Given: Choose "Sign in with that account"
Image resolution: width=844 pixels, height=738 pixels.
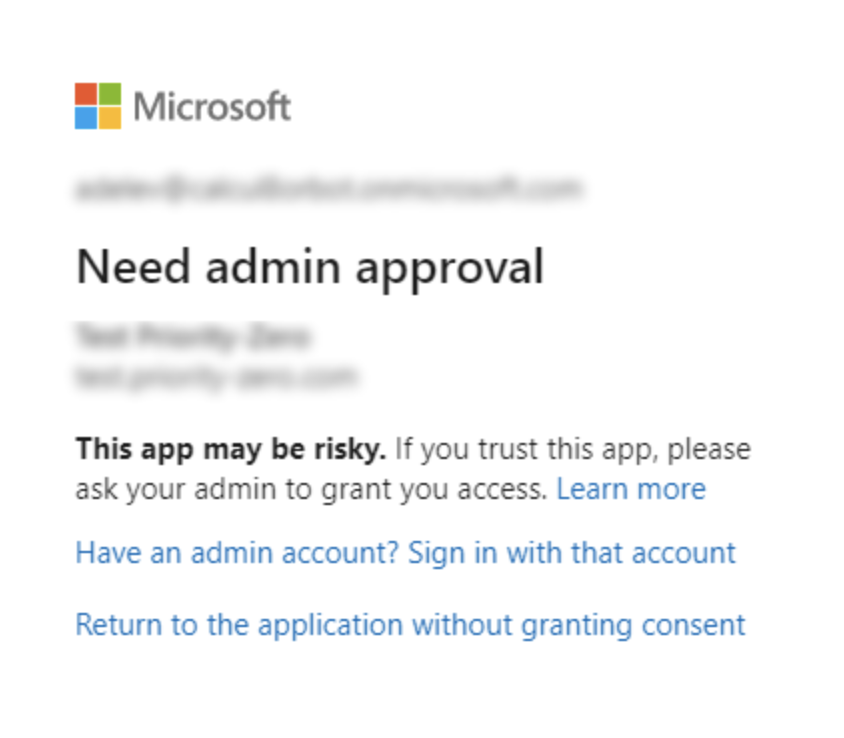Looking at the screenshot, I should pyautogui.click(x=572, y=553).
